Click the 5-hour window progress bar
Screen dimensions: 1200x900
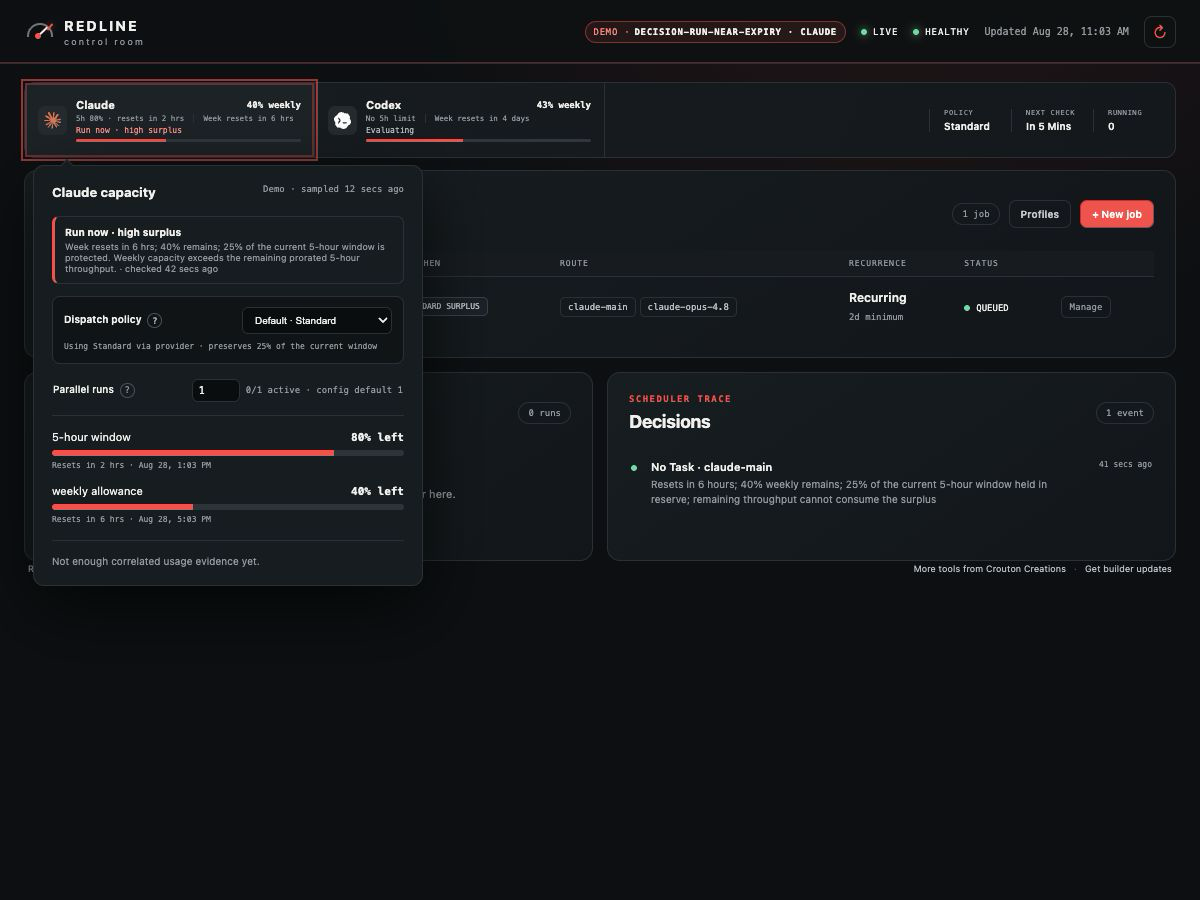click(x=228, y=453)
